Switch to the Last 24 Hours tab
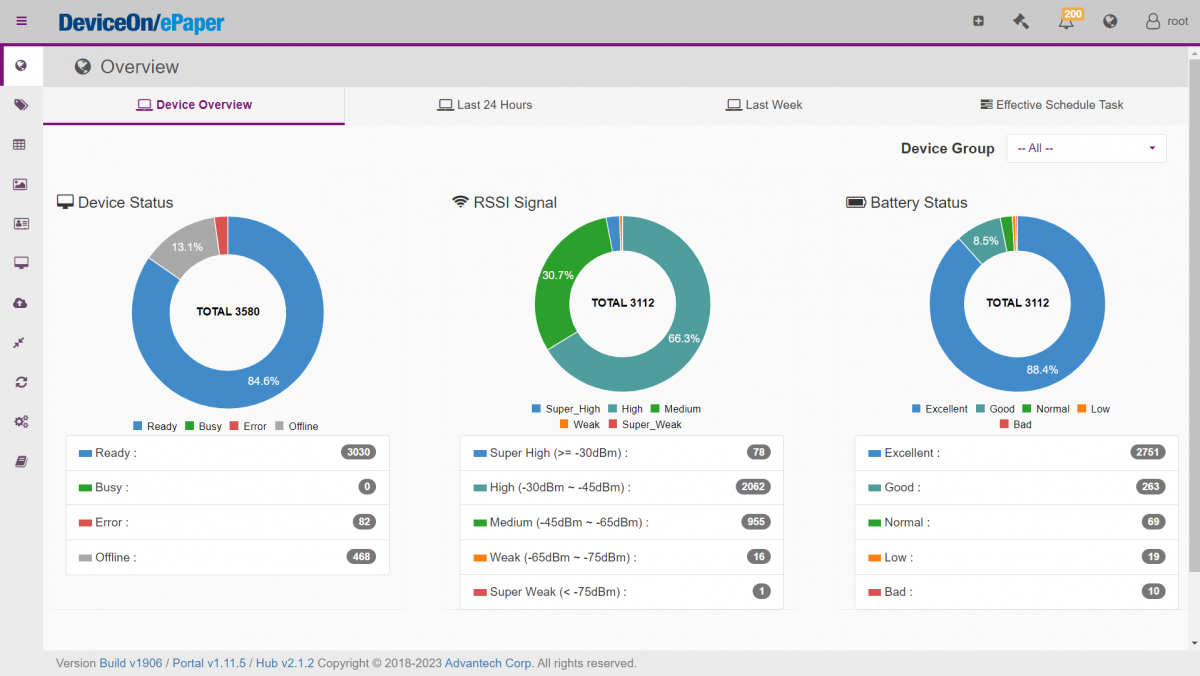This screenshot has width=1200, height=676. (485, 104)
